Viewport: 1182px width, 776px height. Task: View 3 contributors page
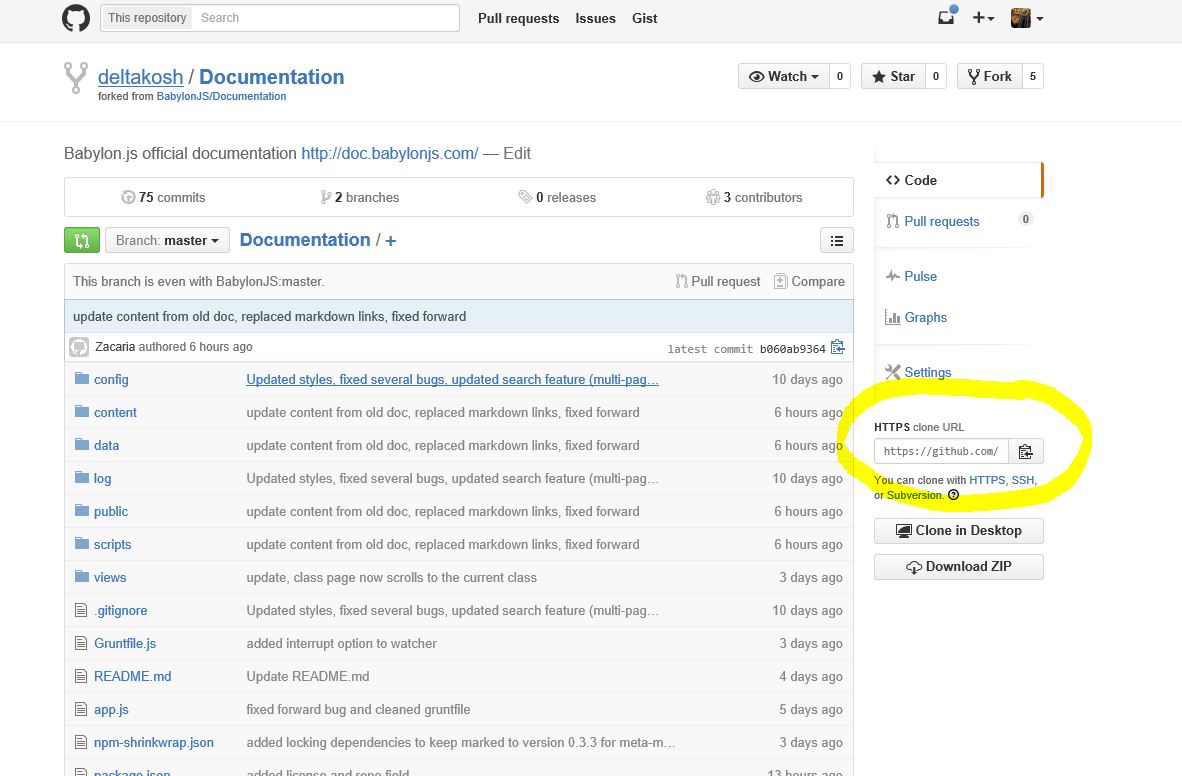(754, 198)
